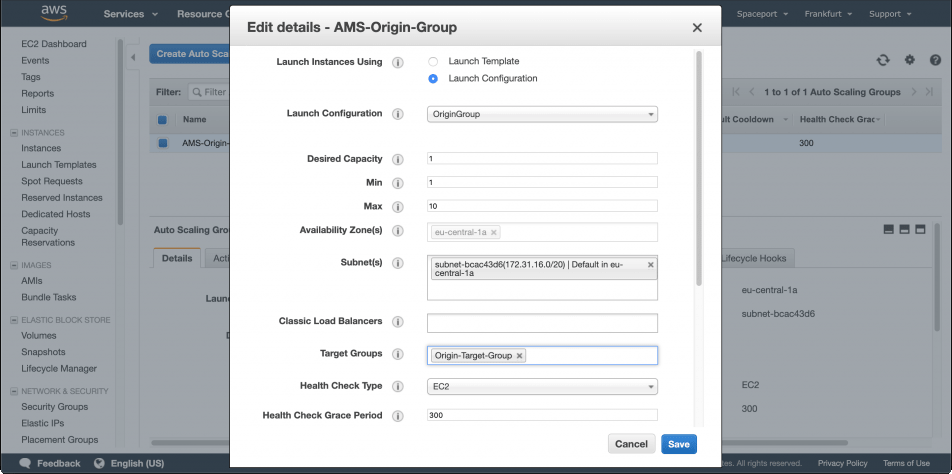Image resolution: width=952 pixels, height=474 pixels.
Task: Click the Max capacity input field
Action: [x=542, y=206]
